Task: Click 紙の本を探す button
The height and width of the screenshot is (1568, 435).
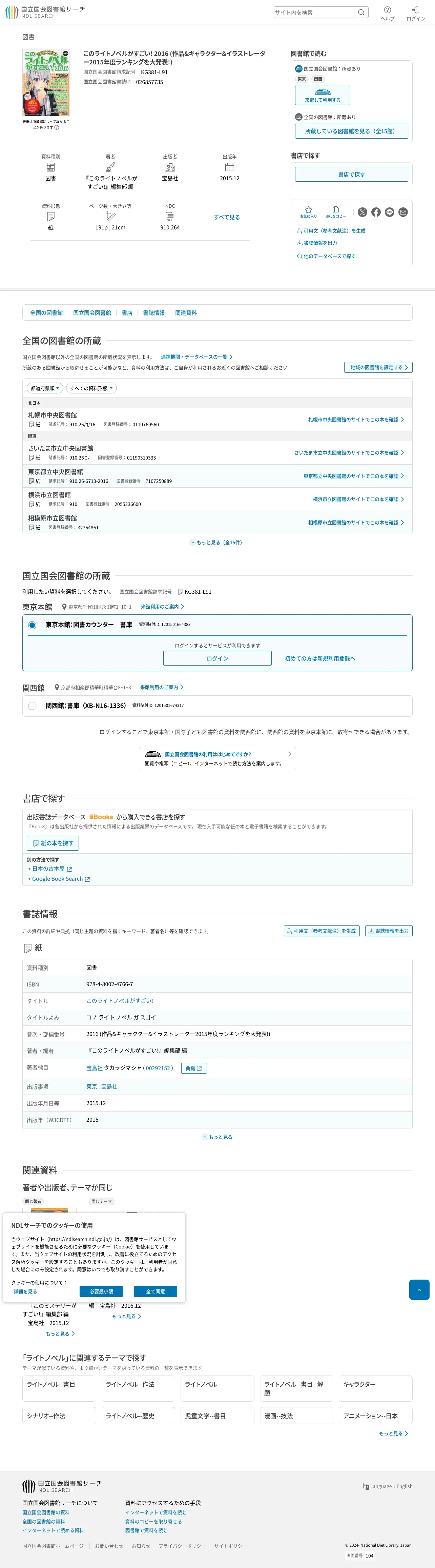Action: coord(53,843)
